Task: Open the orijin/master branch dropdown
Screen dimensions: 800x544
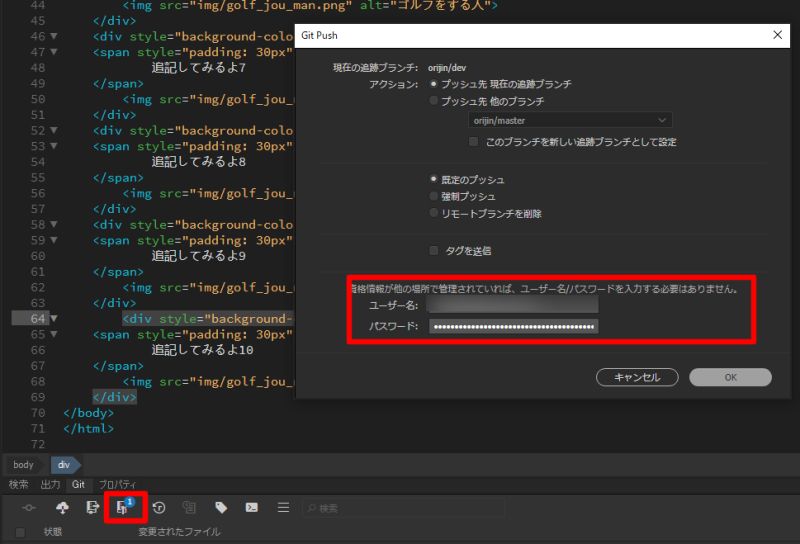Action: click(570, 120)
